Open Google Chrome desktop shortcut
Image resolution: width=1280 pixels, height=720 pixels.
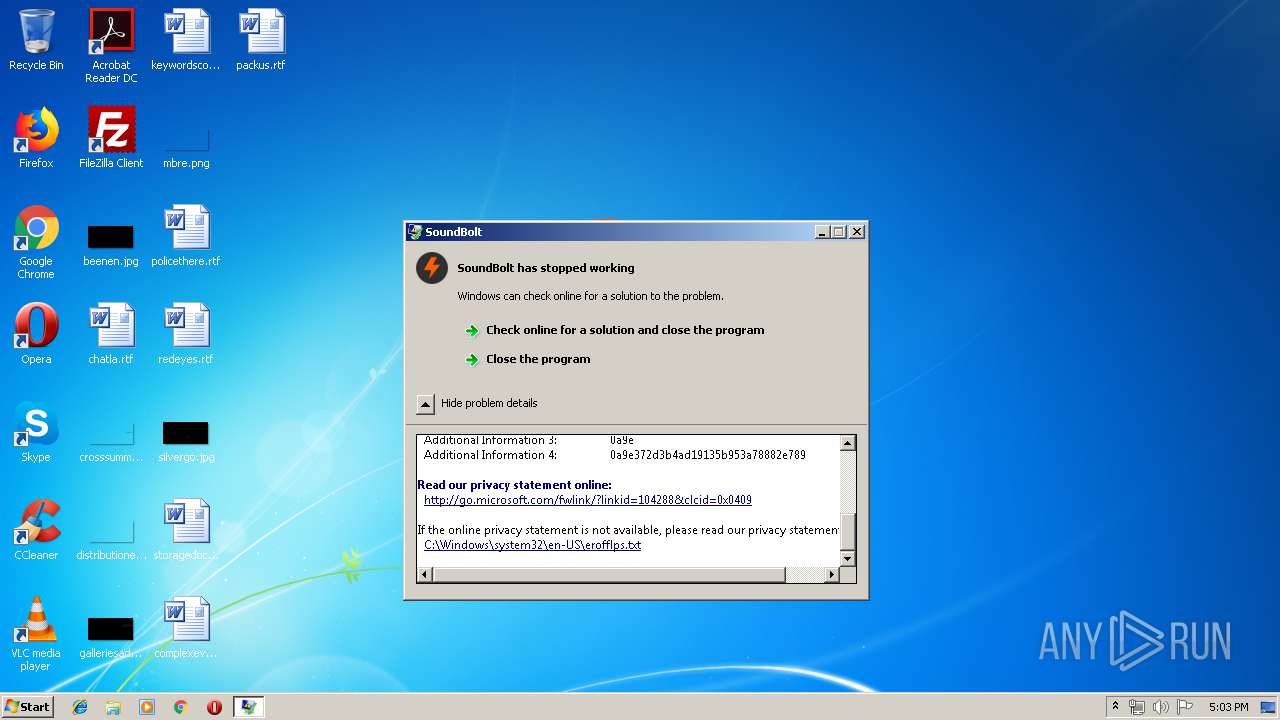[x=36, y=242]
